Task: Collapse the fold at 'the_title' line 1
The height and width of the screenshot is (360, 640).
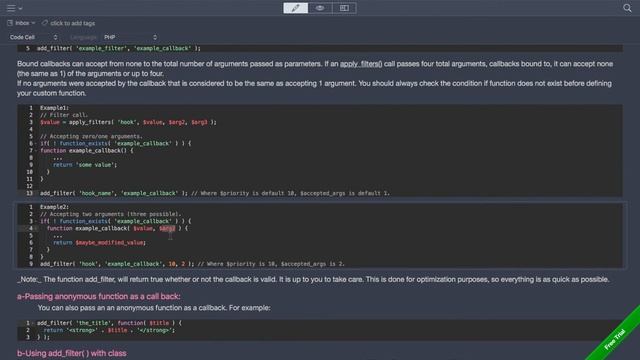Action: click(33, 323)
